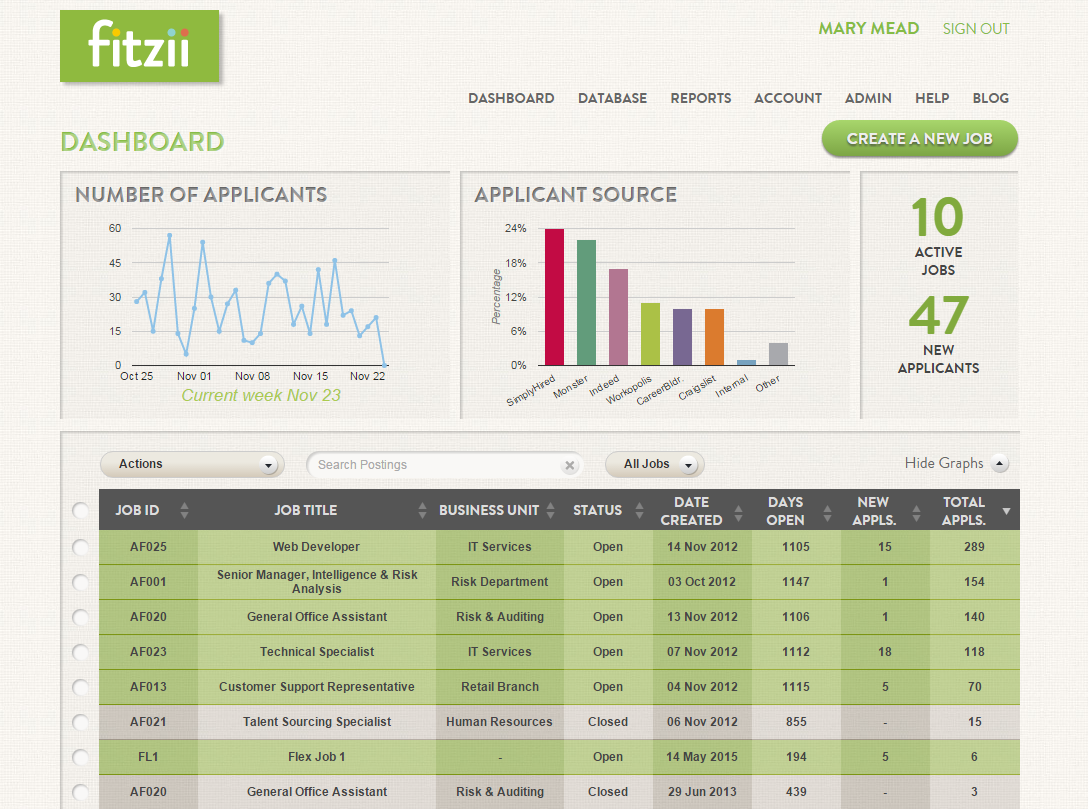Select the AF023 Technical Specialist row radio
1088x809 pixels.
pos(80,652)
